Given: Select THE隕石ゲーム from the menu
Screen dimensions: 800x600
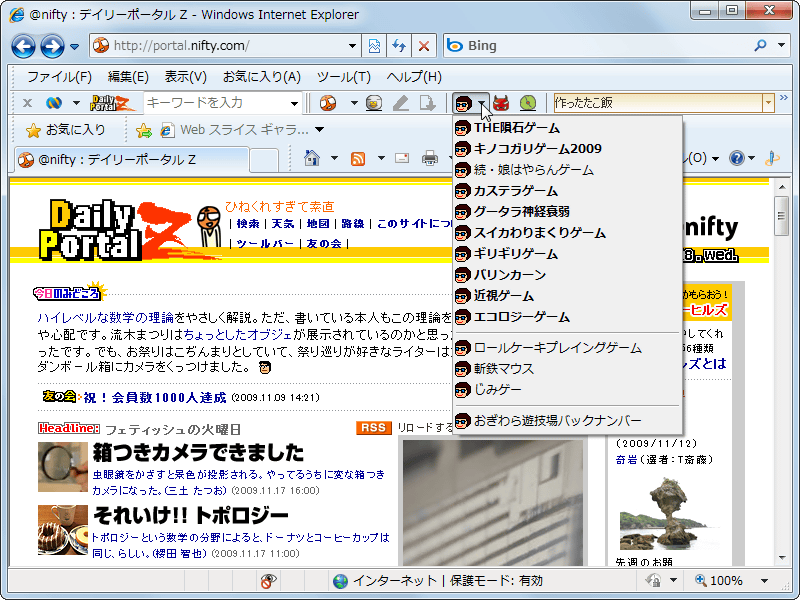Looking at the screenshot, I should 567,128.
